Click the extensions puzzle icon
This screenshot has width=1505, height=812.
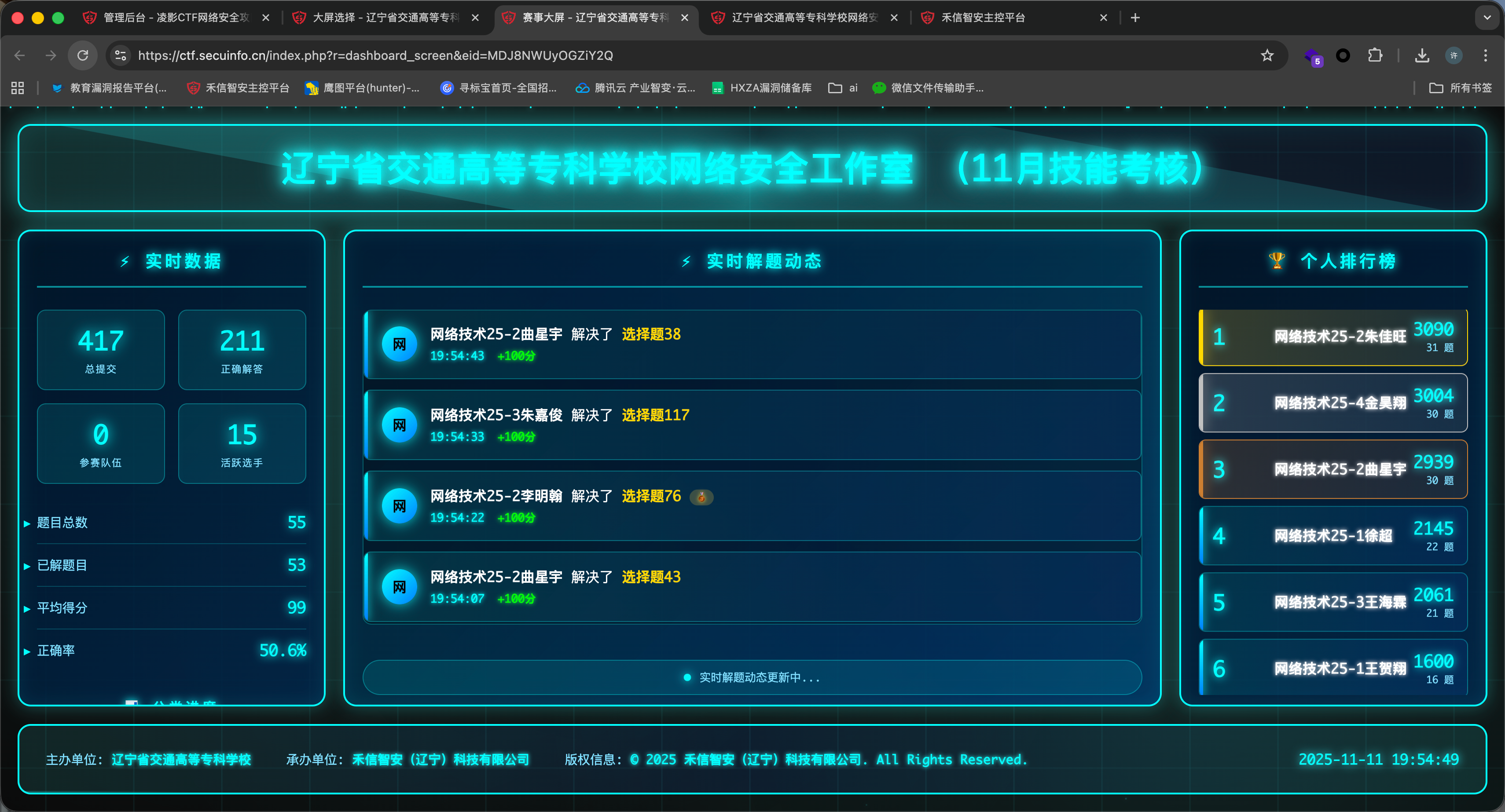(1375, 55)
